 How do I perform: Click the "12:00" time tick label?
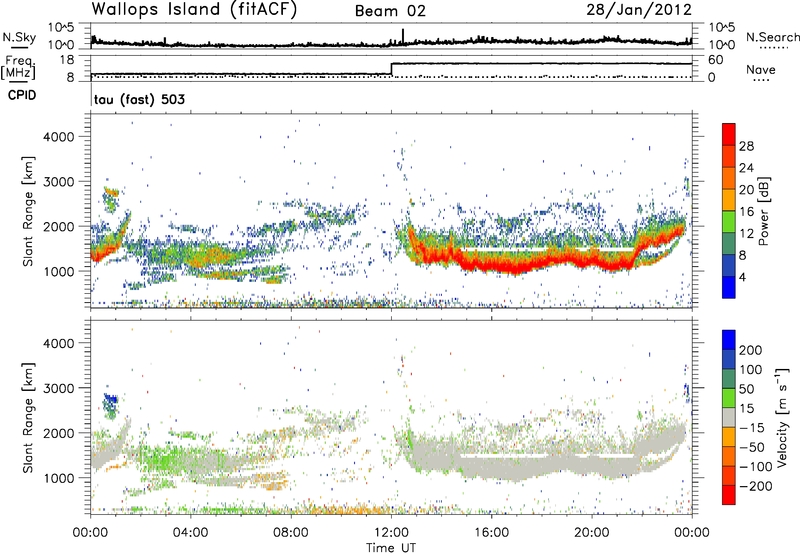tap(391, 533)
